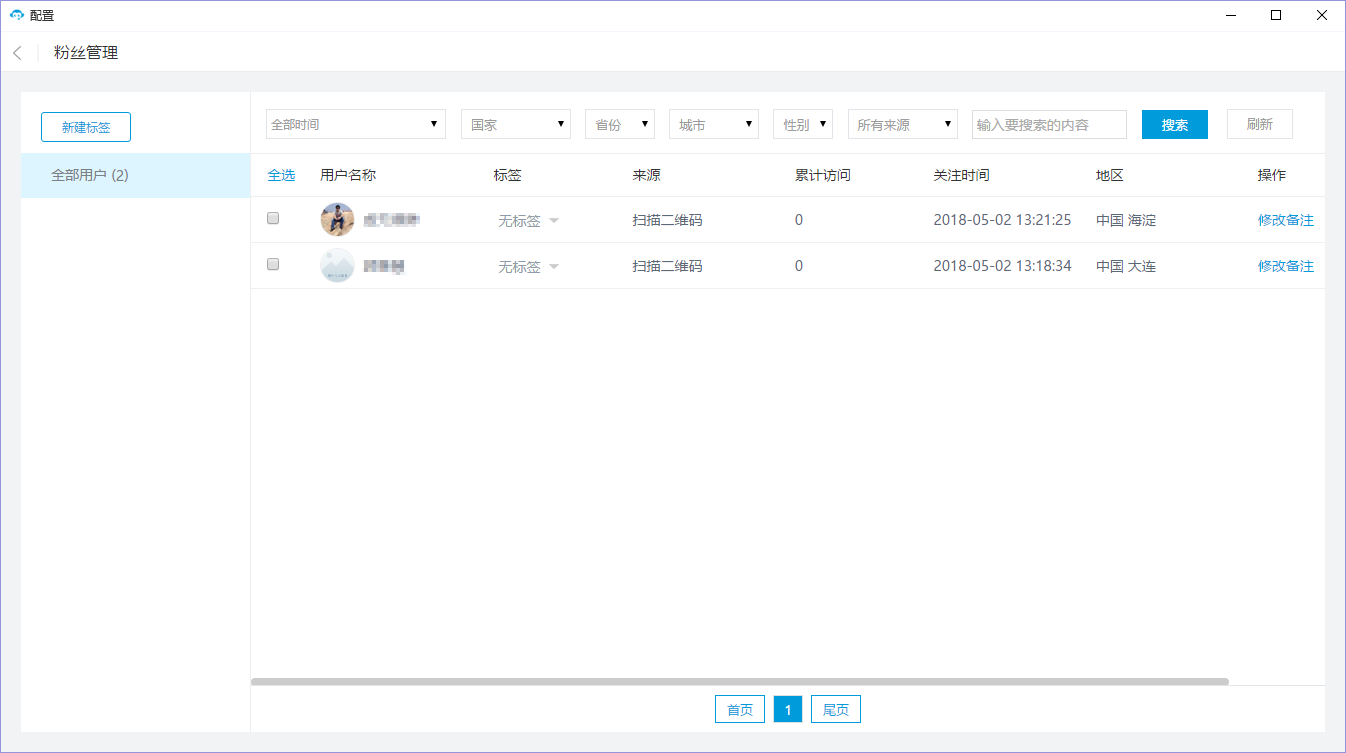This screenshot has width=1346, height=753.
Task: Open the 全部时间 time filter dropdown
Action: [x=356, y=124]
